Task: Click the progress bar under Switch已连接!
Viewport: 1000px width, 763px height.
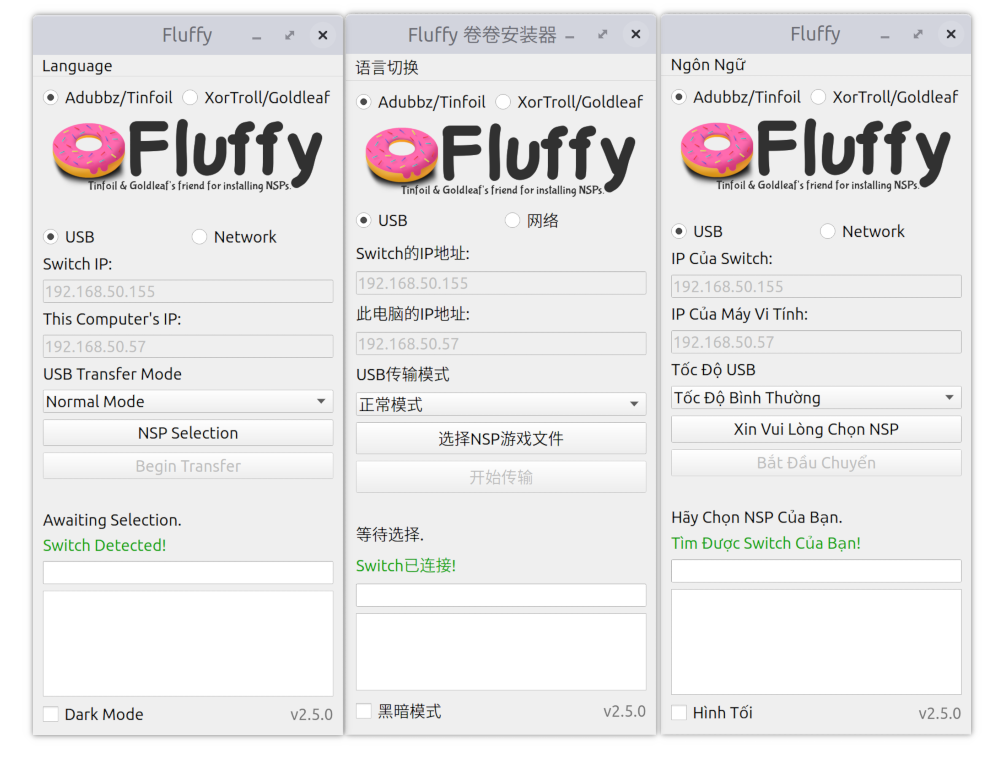Action: 501,595
